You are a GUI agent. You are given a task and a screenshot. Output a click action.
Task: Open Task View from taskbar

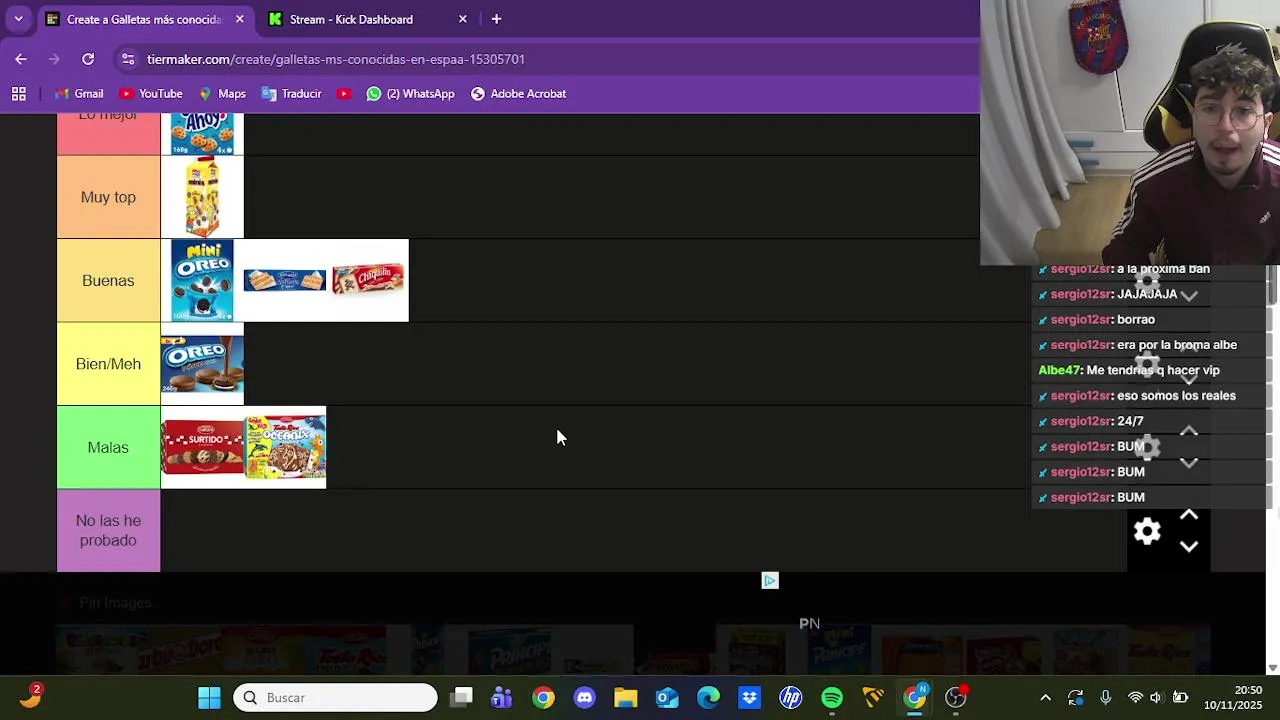[461, 697]
